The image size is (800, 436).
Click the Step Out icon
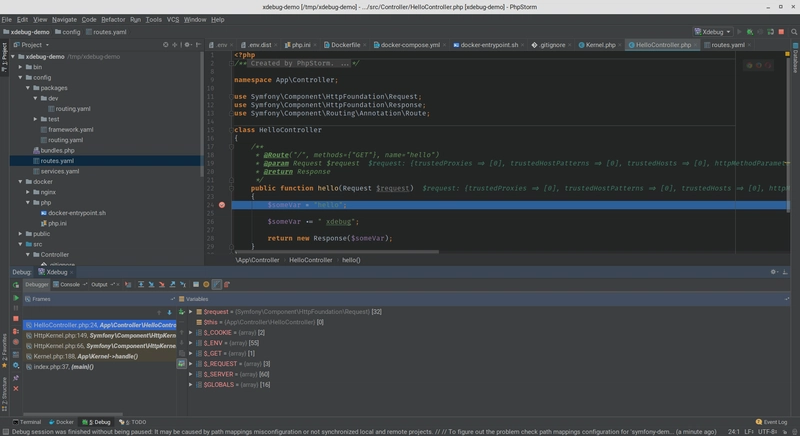172,285
